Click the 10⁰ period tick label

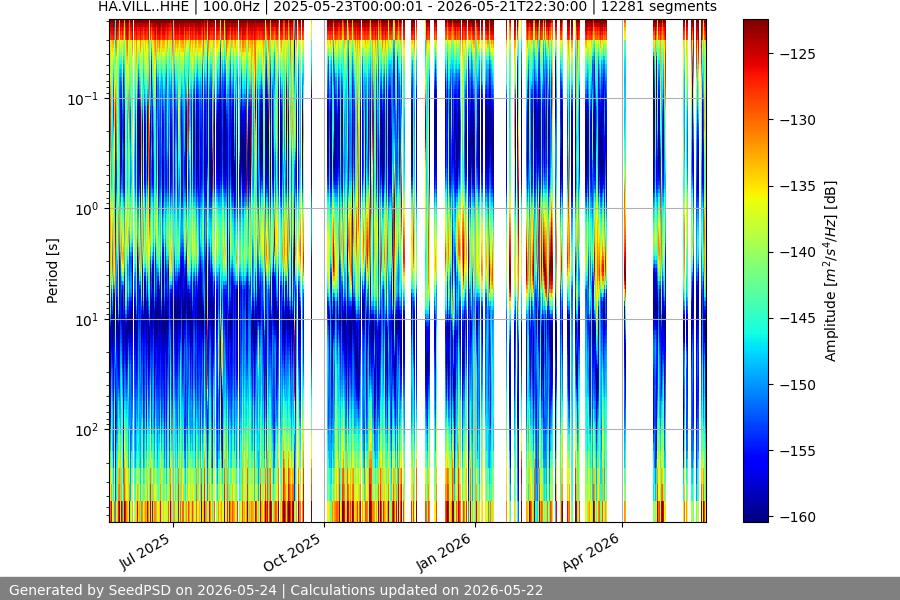click(86, 209)
